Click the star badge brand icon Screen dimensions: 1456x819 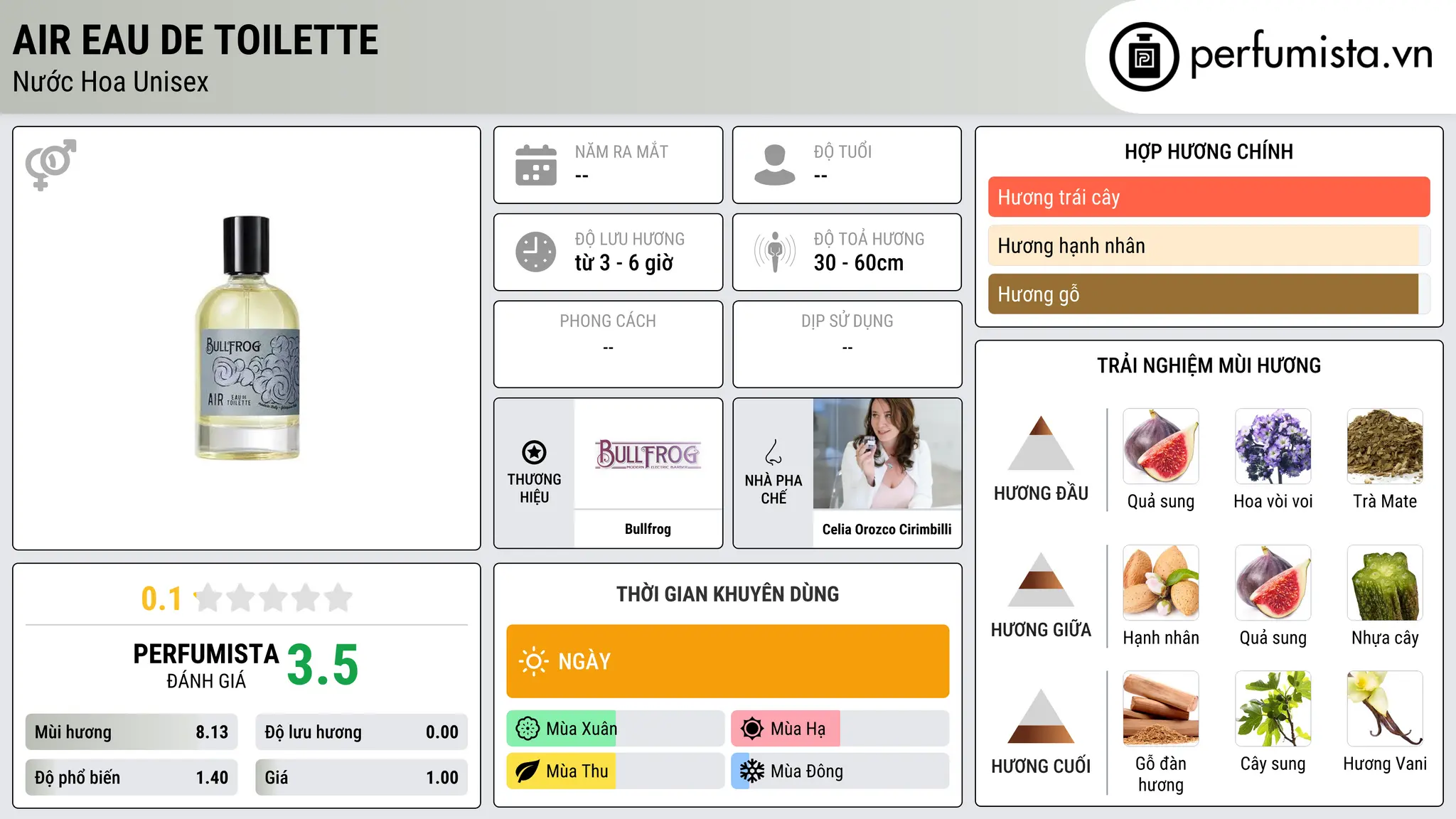pyautogui.click(x=535, y=452)
